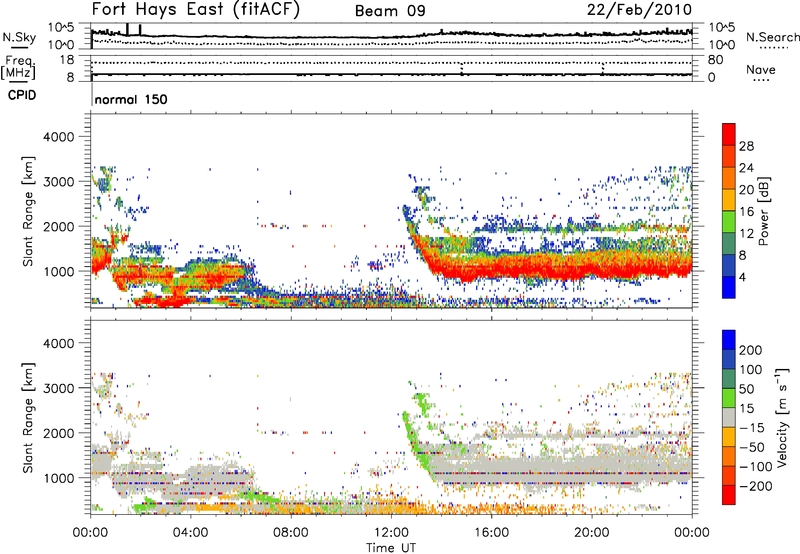Click the 08:00 time tick label

pyautogui.click(x=291, y=533)
